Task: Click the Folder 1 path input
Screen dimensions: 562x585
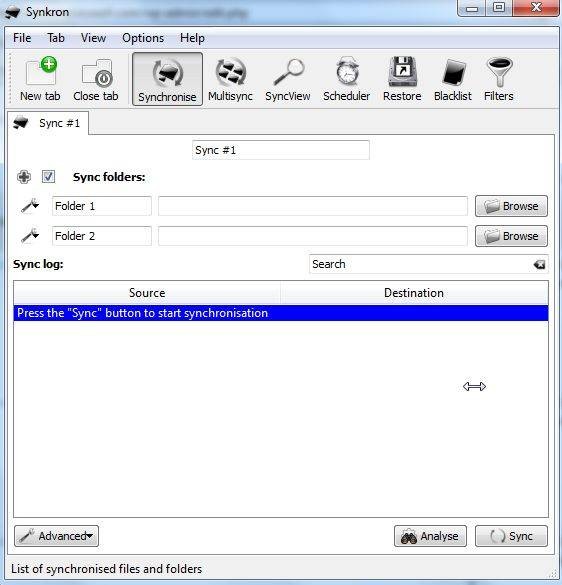Action: [313, 206]
